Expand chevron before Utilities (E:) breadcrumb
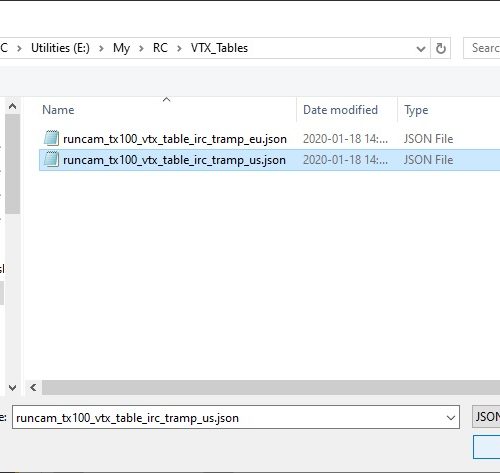Viewport: 500px width, 473px height. coord(19,49)
